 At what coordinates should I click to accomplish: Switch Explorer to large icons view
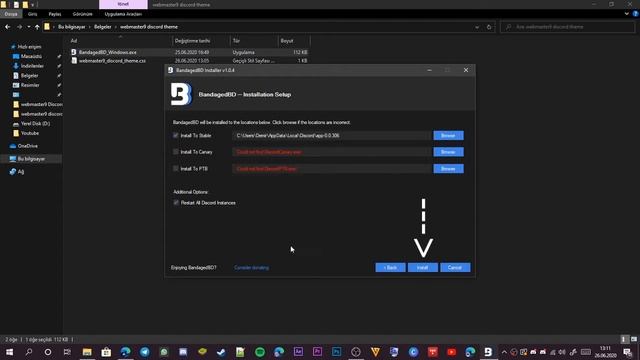pos(634,340)
